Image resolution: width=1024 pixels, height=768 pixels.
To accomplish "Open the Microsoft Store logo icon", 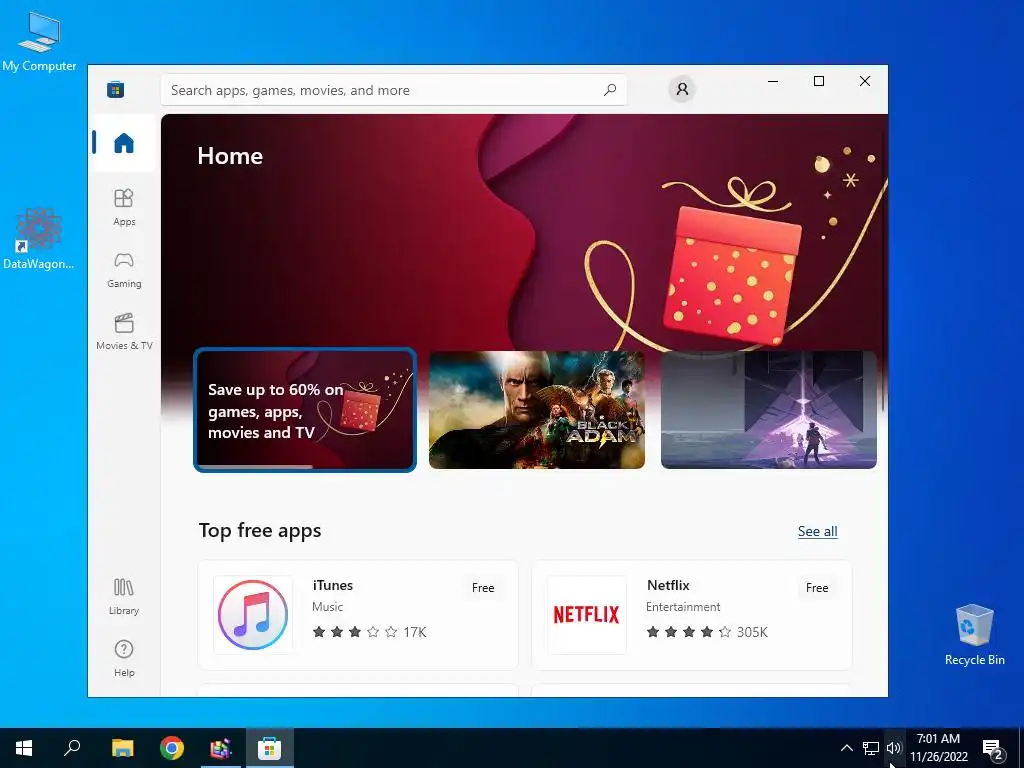I will tap(116, 89).
